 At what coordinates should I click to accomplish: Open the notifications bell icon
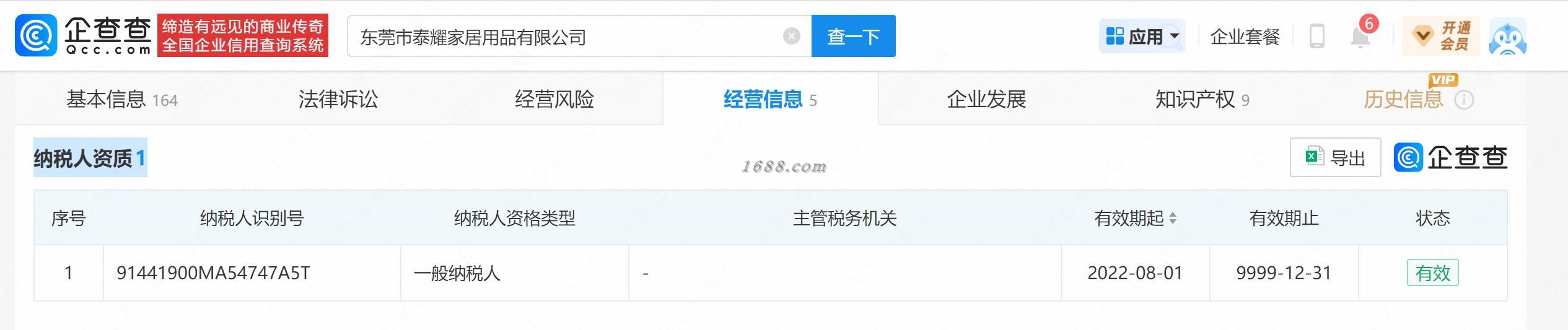point(1360,37)
